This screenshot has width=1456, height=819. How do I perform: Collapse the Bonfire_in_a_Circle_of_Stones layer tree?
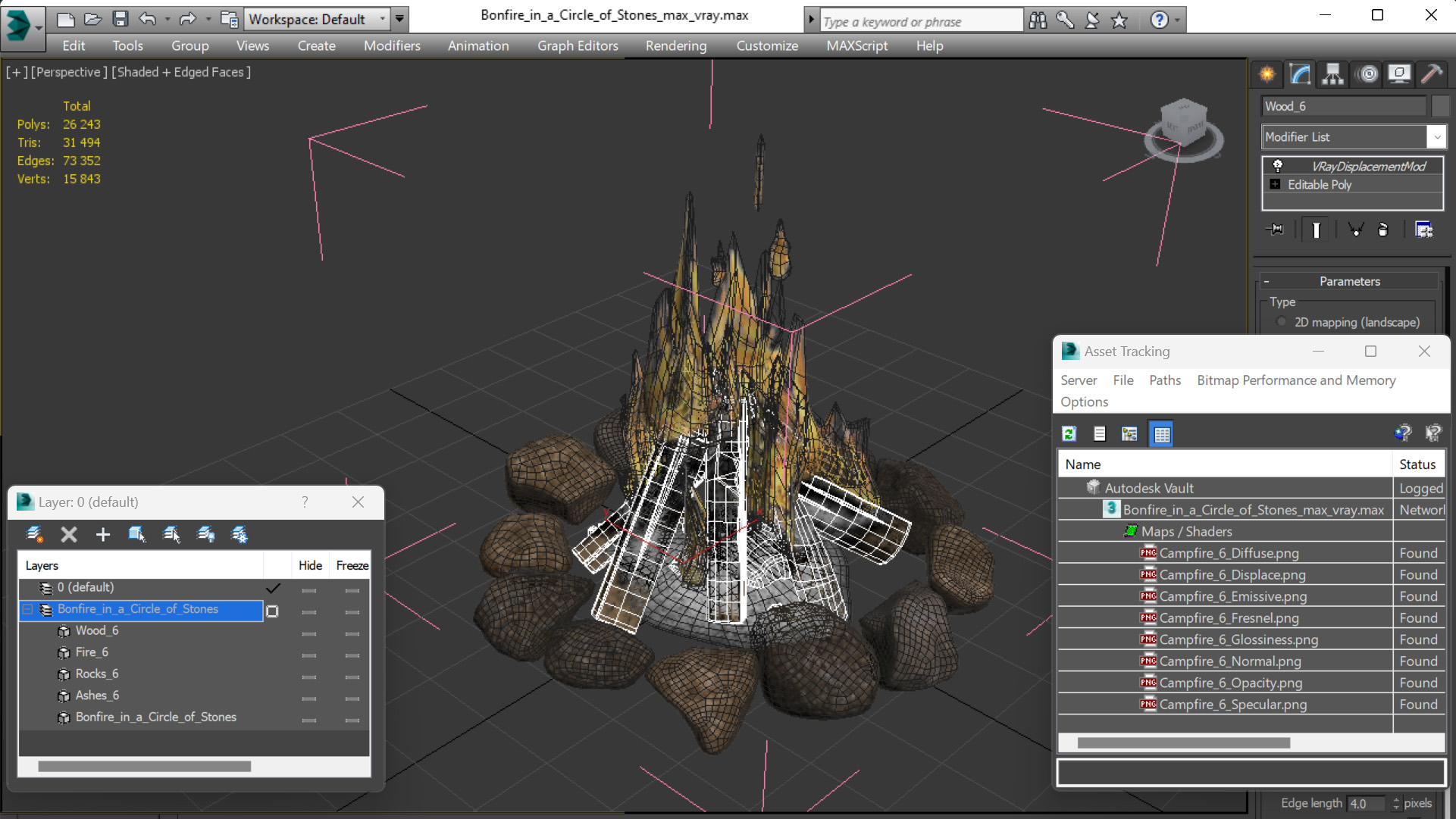click(x=28, y=609)
